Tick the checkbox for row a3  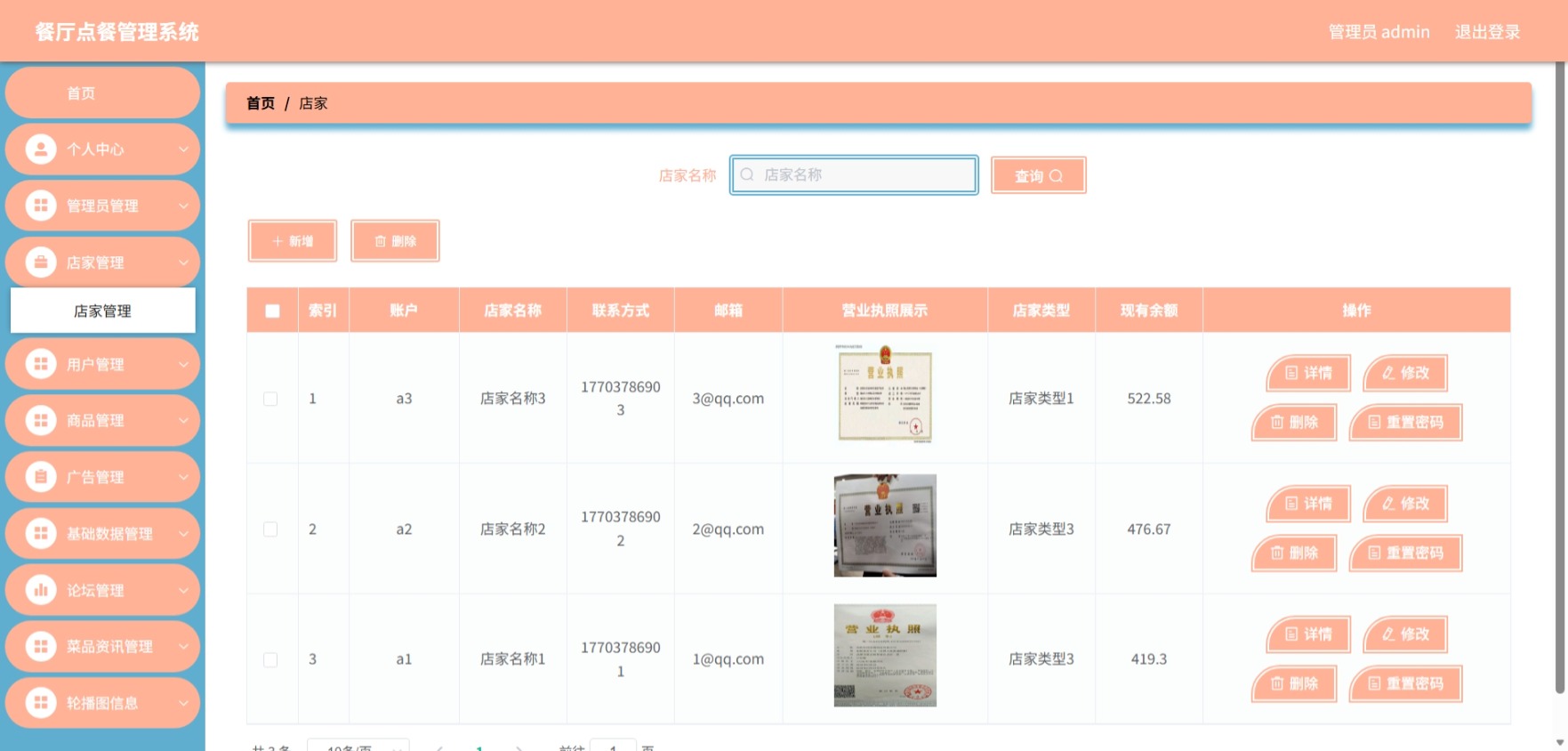click(x=270, y=399)
